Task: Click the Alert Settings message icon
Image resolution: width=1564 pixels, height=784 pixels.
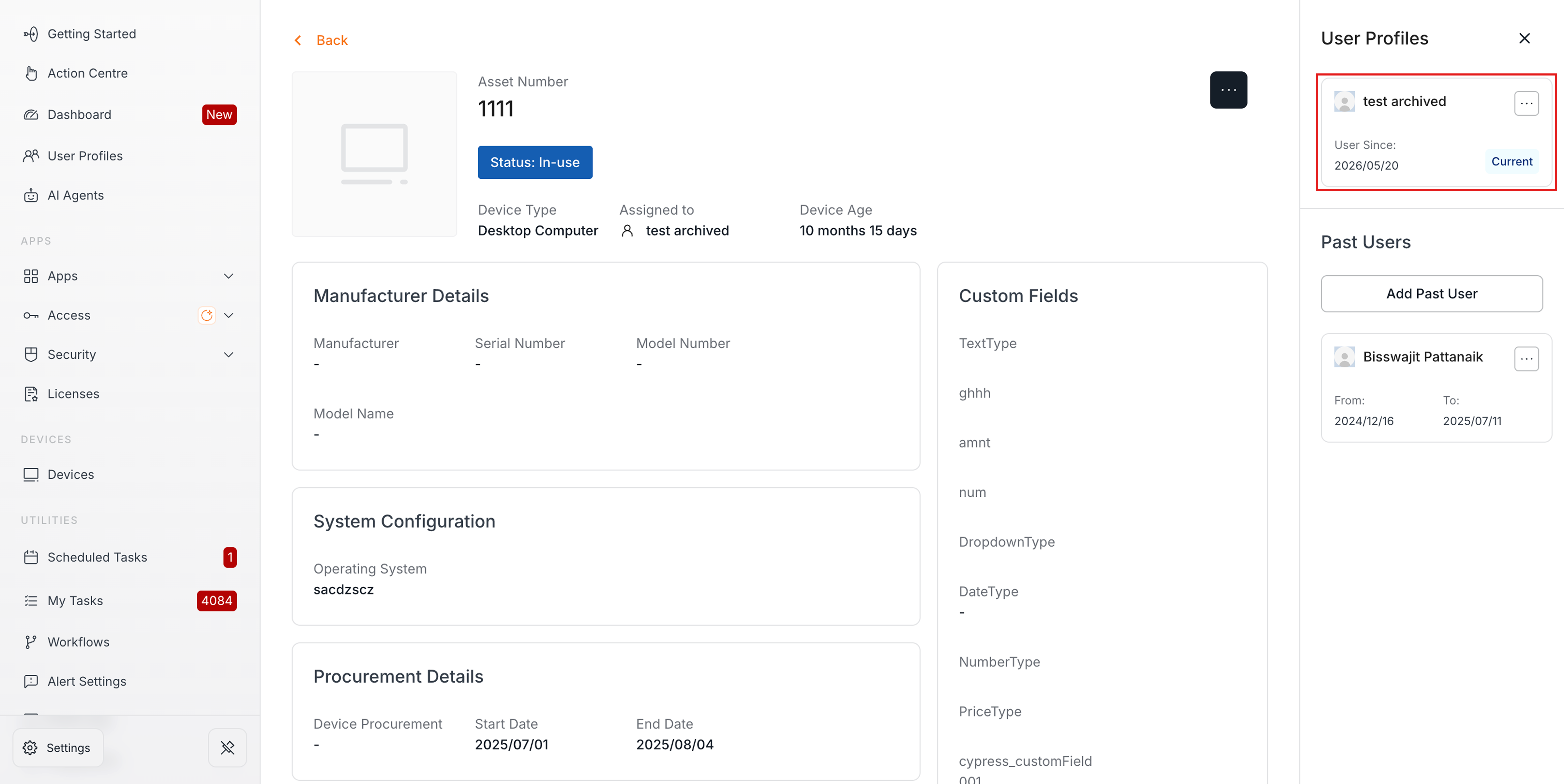Action: pyautogui.click(x=31, y=682)
